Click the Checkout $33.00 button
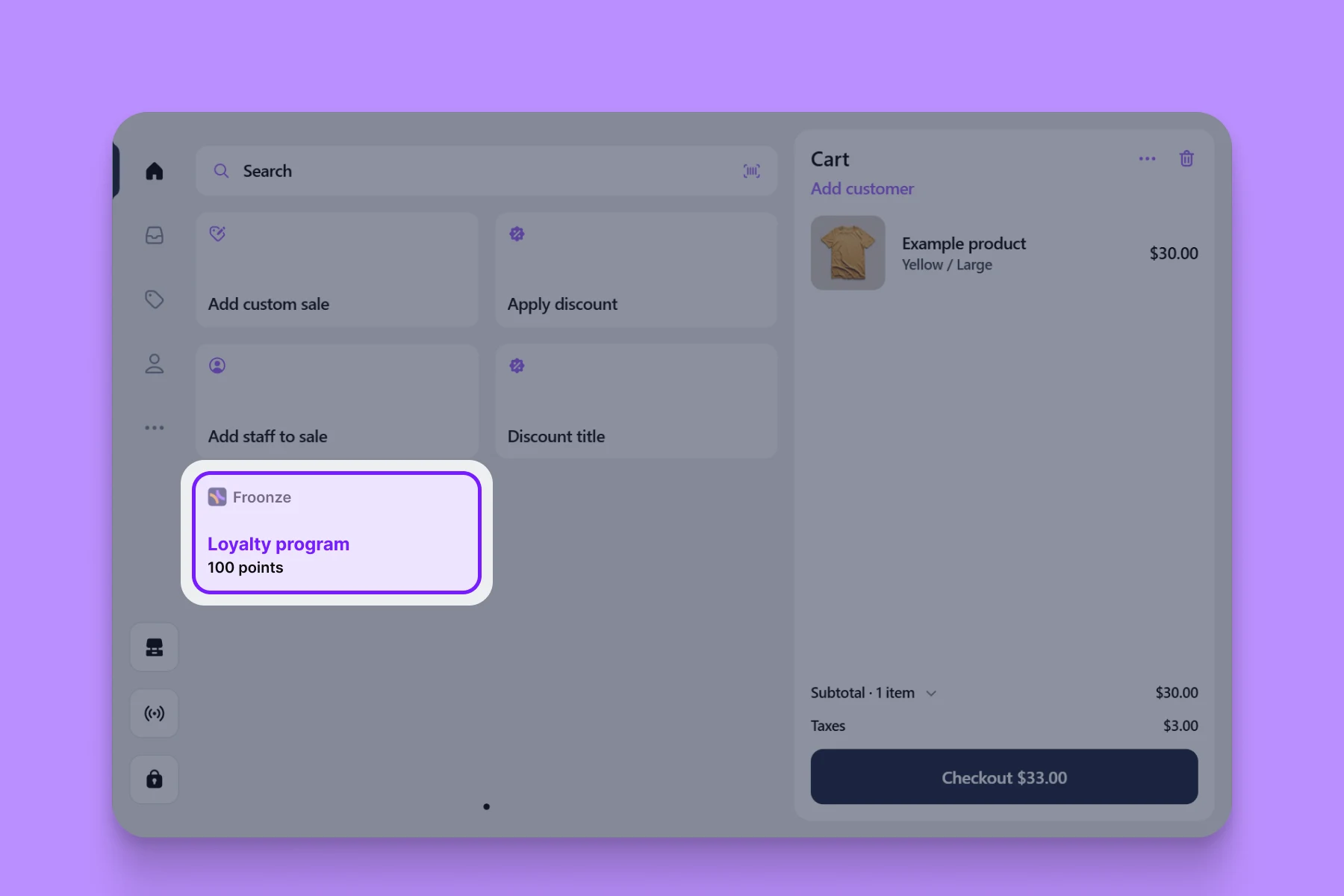This screenshot has height=896, width=1344. tap(1004, 777)
